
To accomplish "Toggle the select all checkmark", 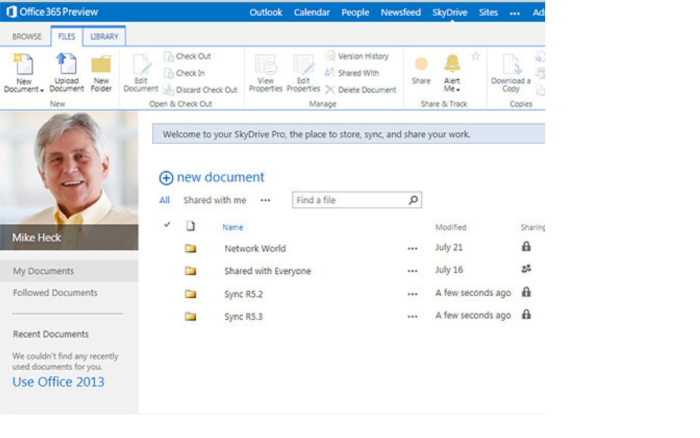I will [167, 225].
